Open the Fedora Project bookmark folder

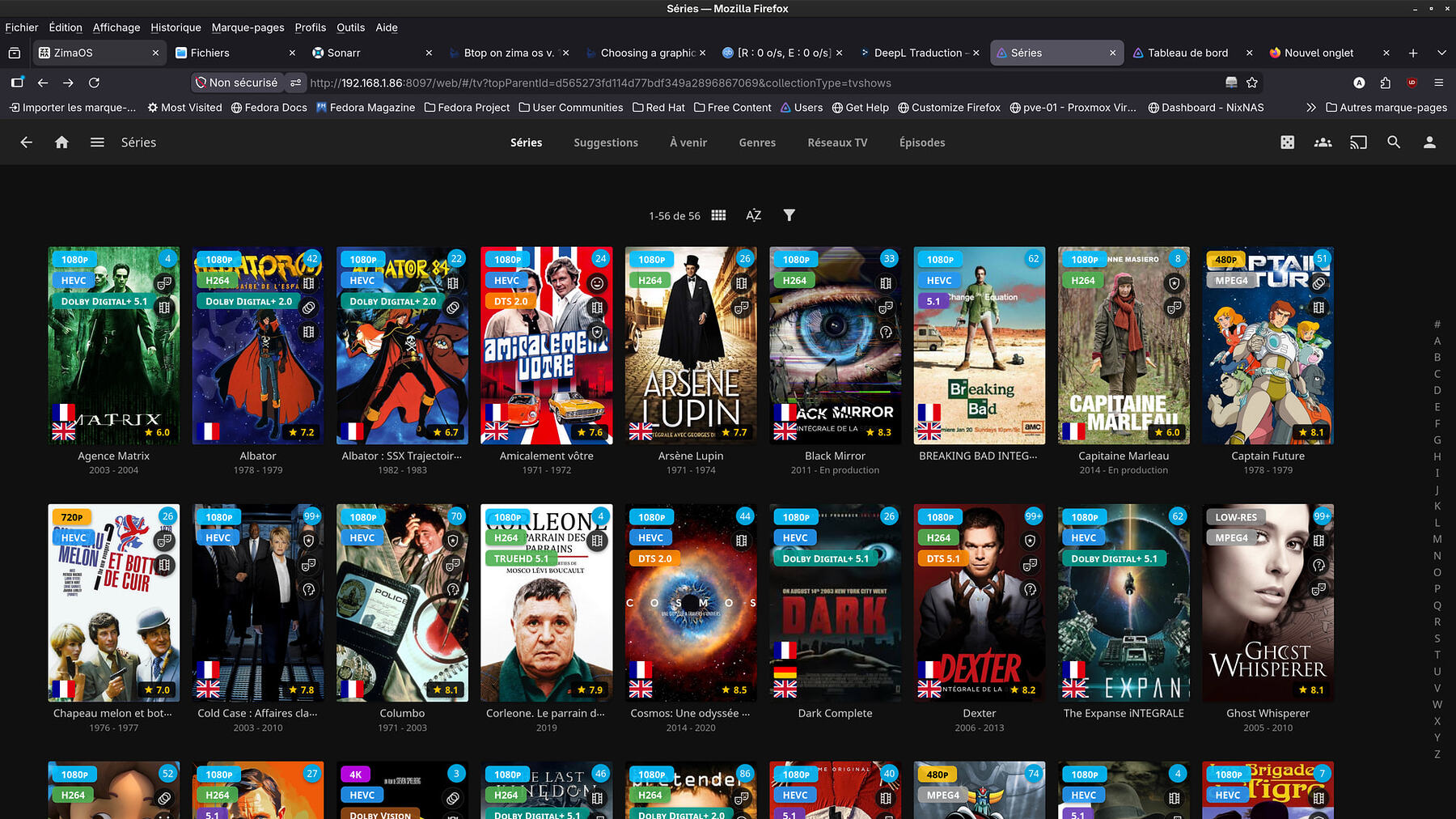(467, 108)
